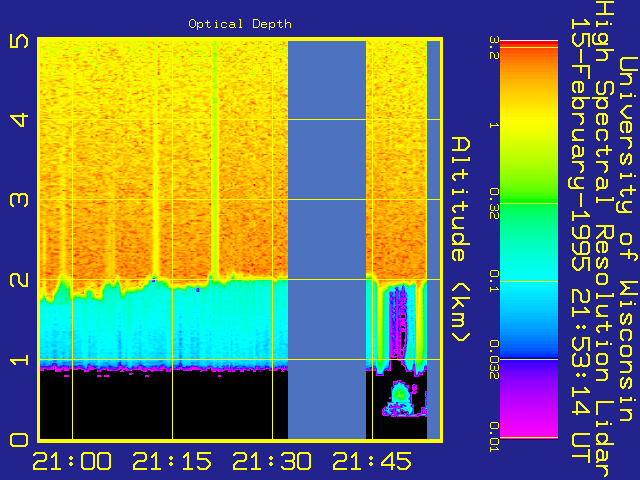Screen dimensions: 640x480
Task: Click the altitude axis label 0
Action: click(19, 440)
